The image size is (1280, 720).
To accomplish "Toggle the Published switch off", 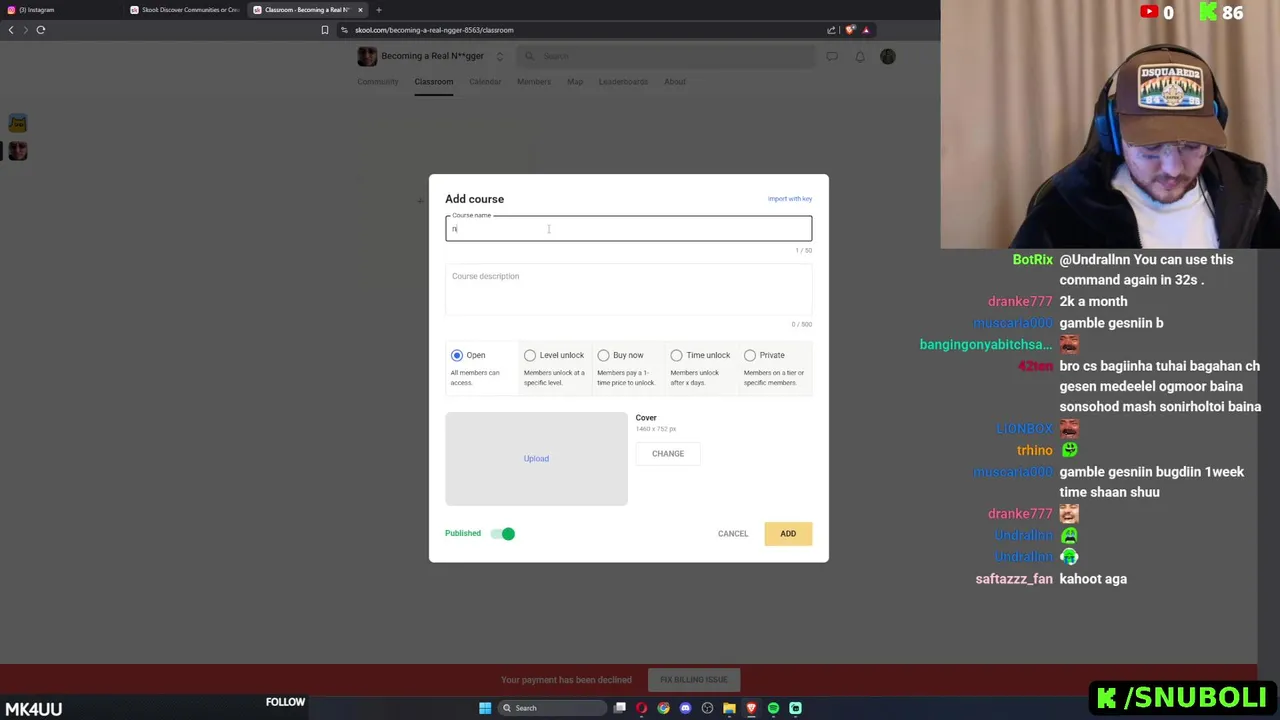I will click(x=503, y=534).
